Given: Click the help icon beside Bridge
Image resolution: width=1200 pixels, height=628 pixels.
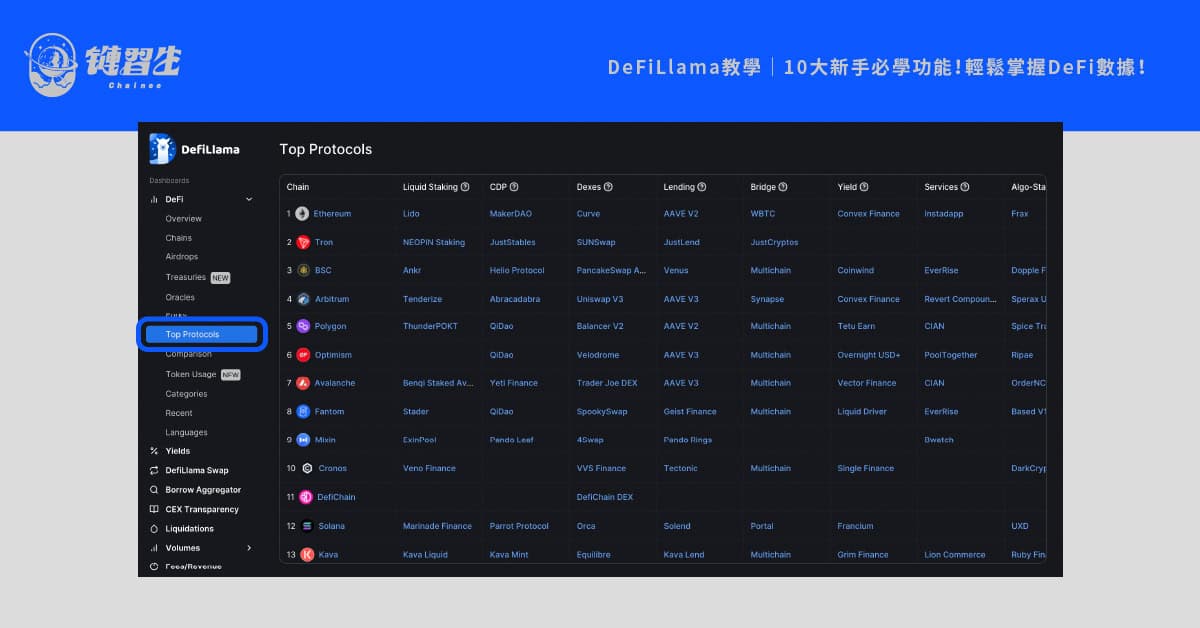Looking at the screenshot, I should [783, 187].
